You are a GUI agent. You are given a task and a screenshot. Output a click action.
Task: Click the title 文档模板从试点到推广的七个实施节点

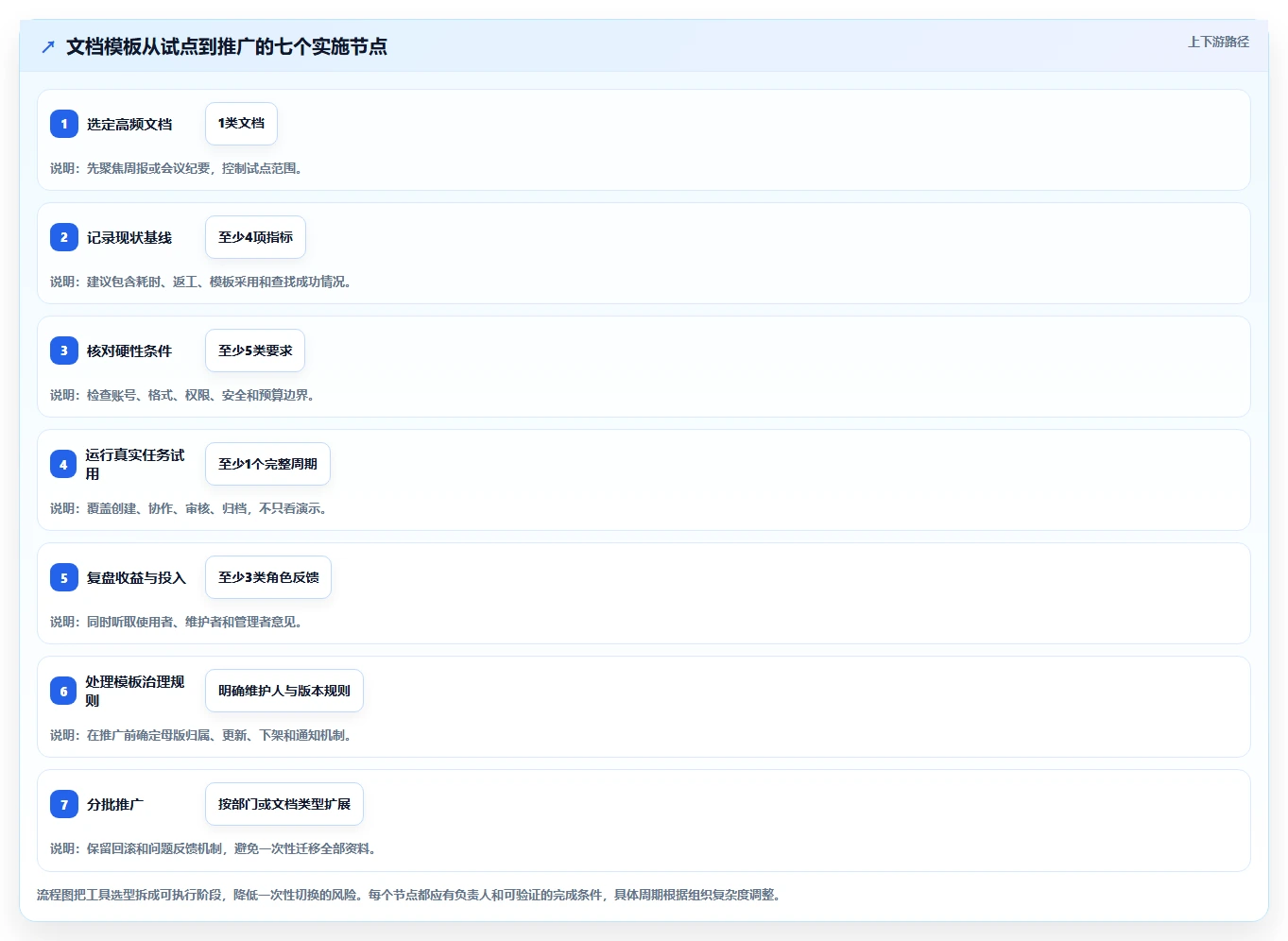tap(227, 46)
